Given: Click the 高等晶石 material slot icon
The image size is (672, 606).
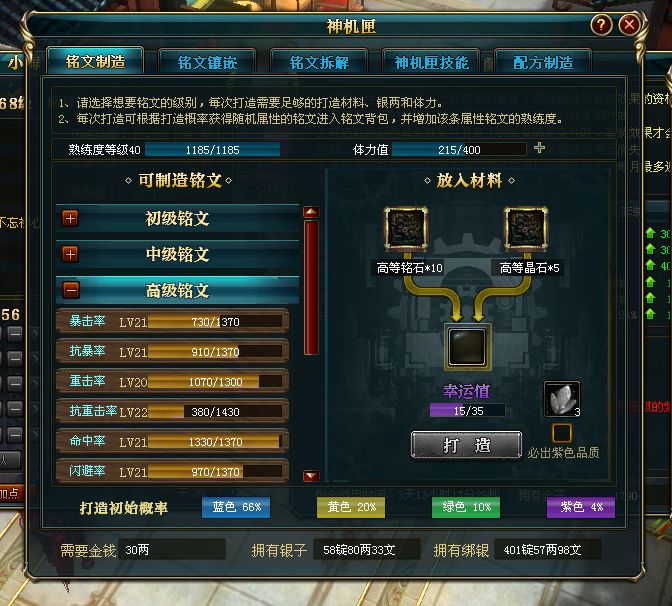Looking at the screenshot, I should (x=526, y=228).
